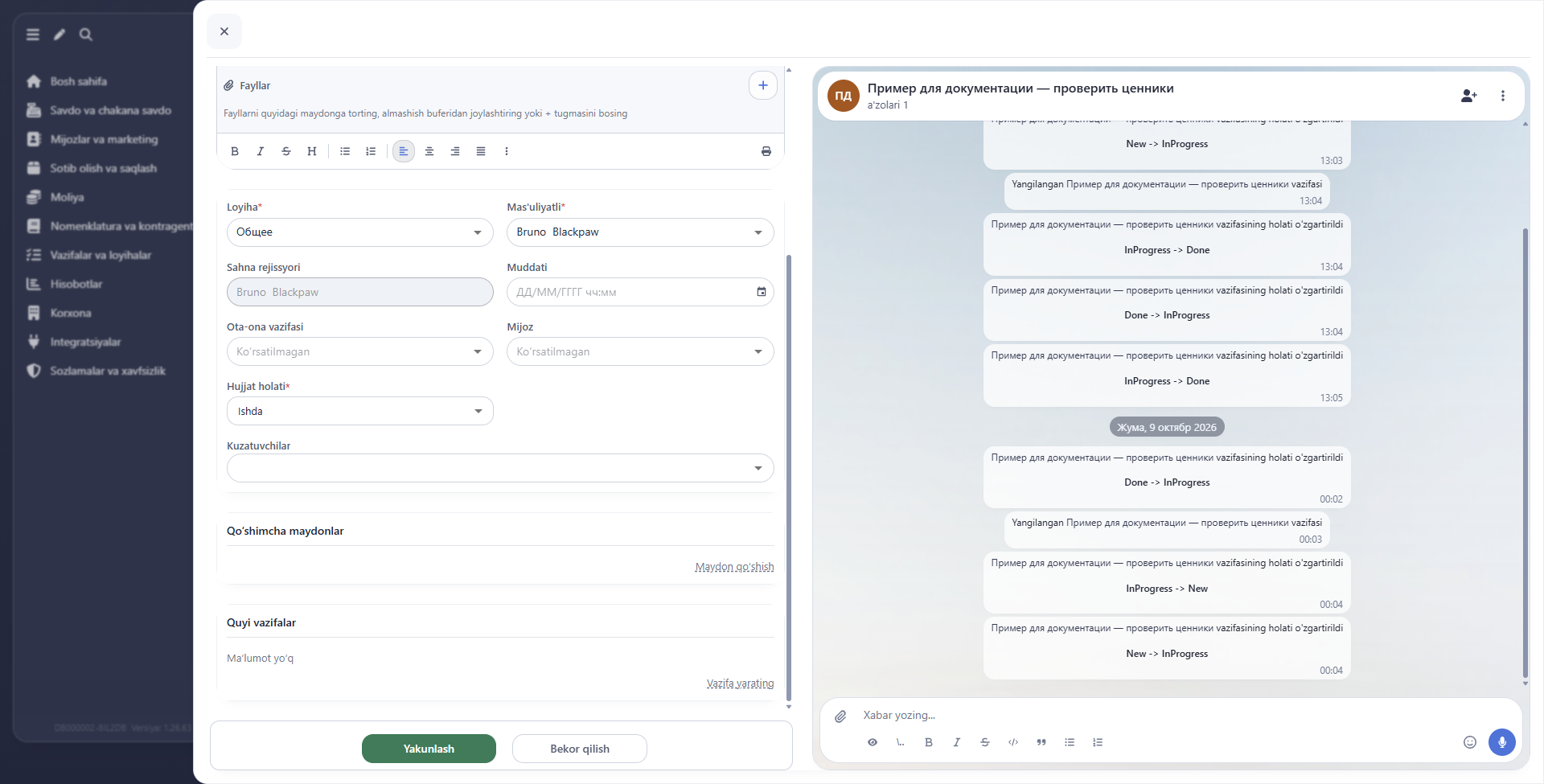Image resolution: width=1544 pixels, height=784 pixels.
Task: Click the Maydon qo'shish link
Action: pyautogui.click(x=734, y=567)
